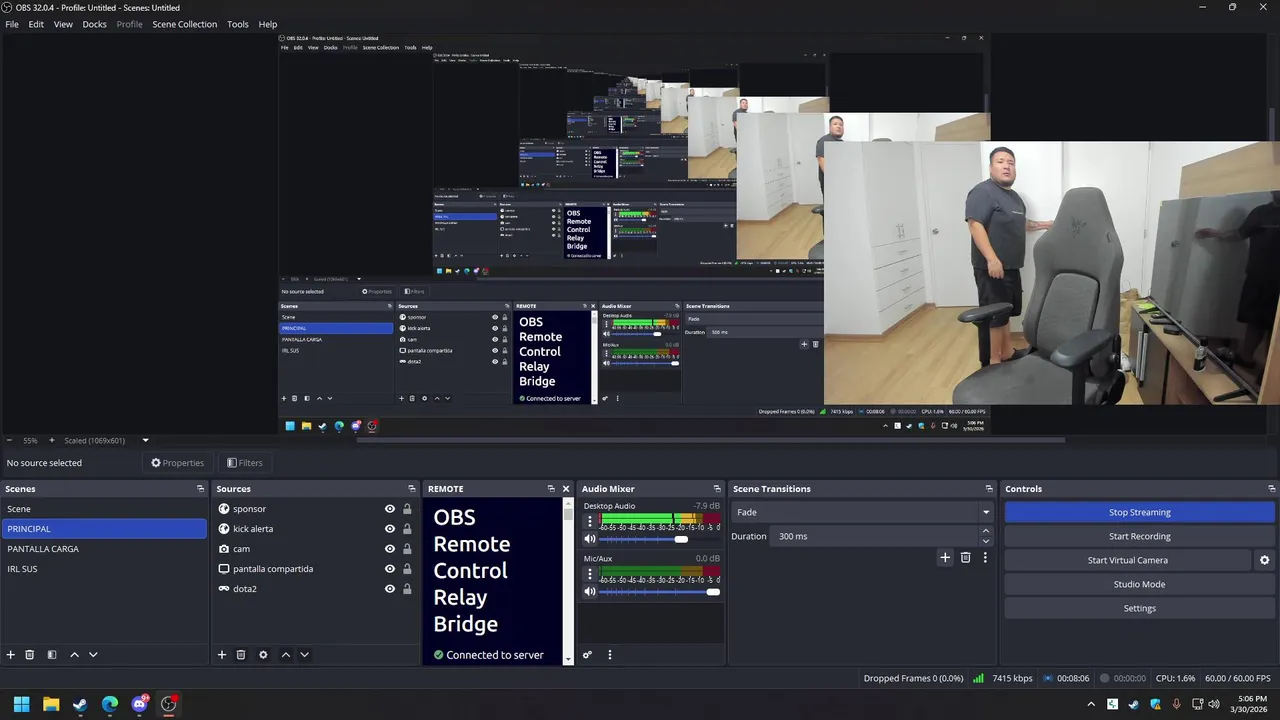Open the Edit menu

click(36, 24)
